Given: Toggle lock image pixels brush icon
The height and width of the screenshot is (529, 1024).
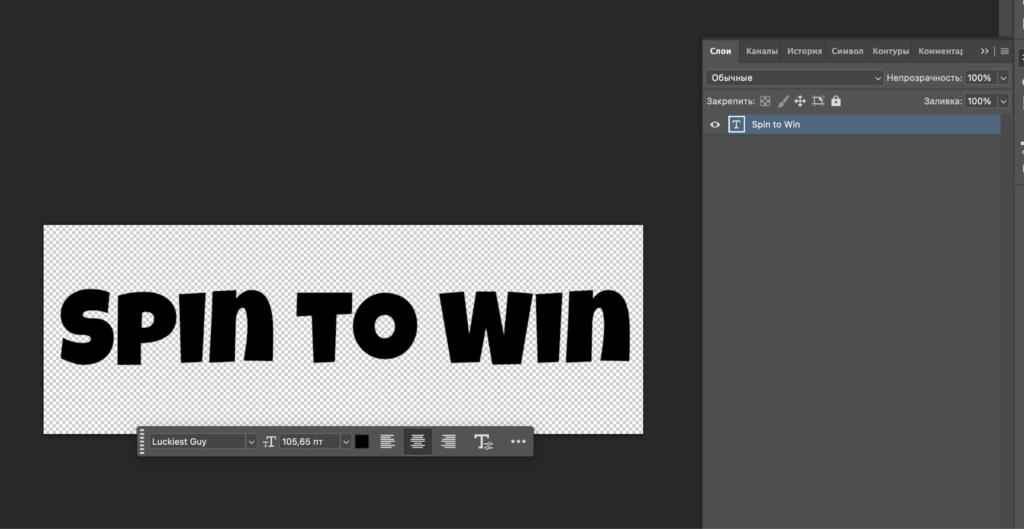Looking at the screenshot, I should 783,101.
